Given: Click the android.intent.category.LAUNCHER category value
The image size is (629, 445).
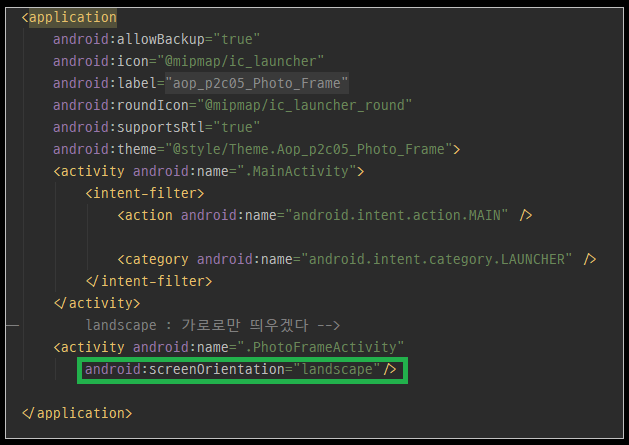Looking at the screenshot, I should coord(436,260).
